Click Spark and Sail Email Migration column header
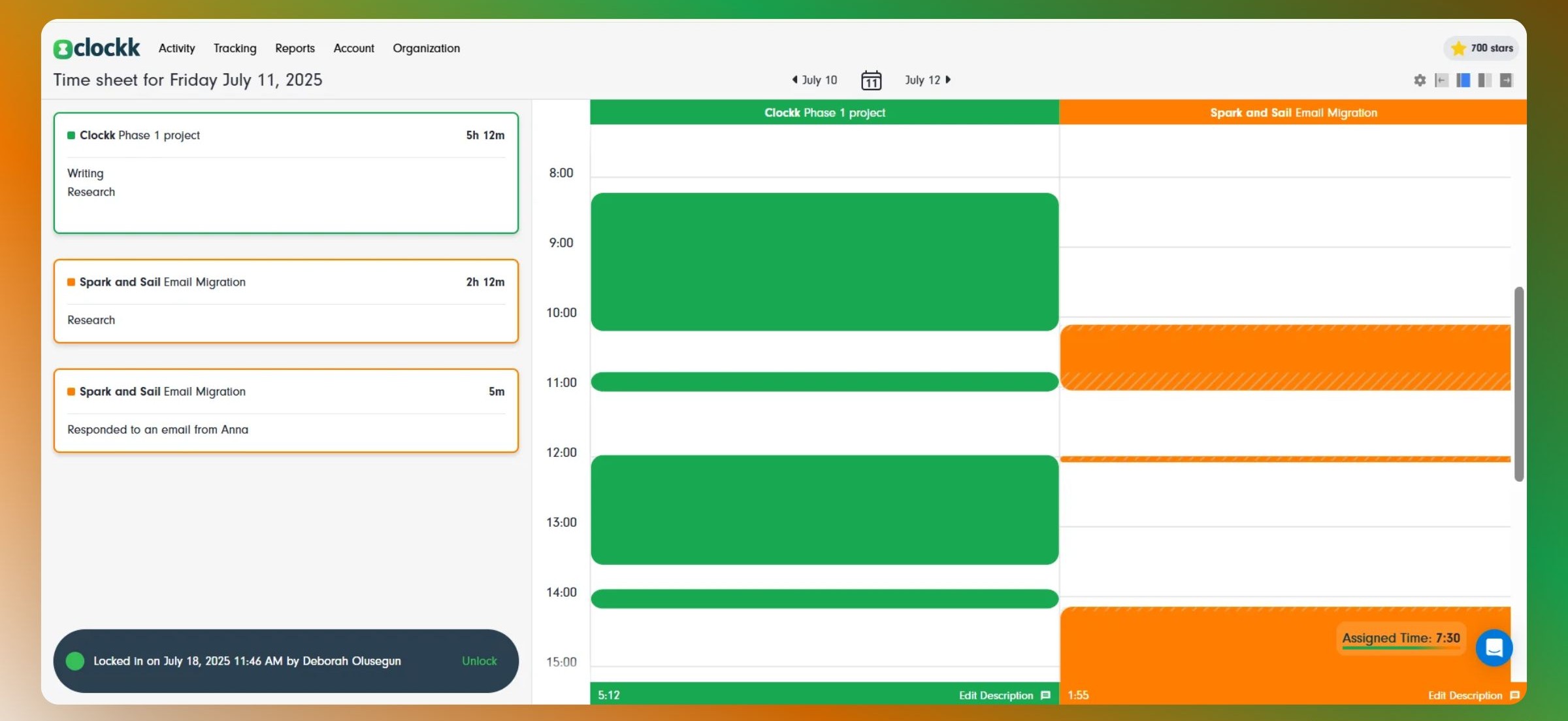The width and height of the screenshot is (1568, 721). click(x=1293, y=112)
